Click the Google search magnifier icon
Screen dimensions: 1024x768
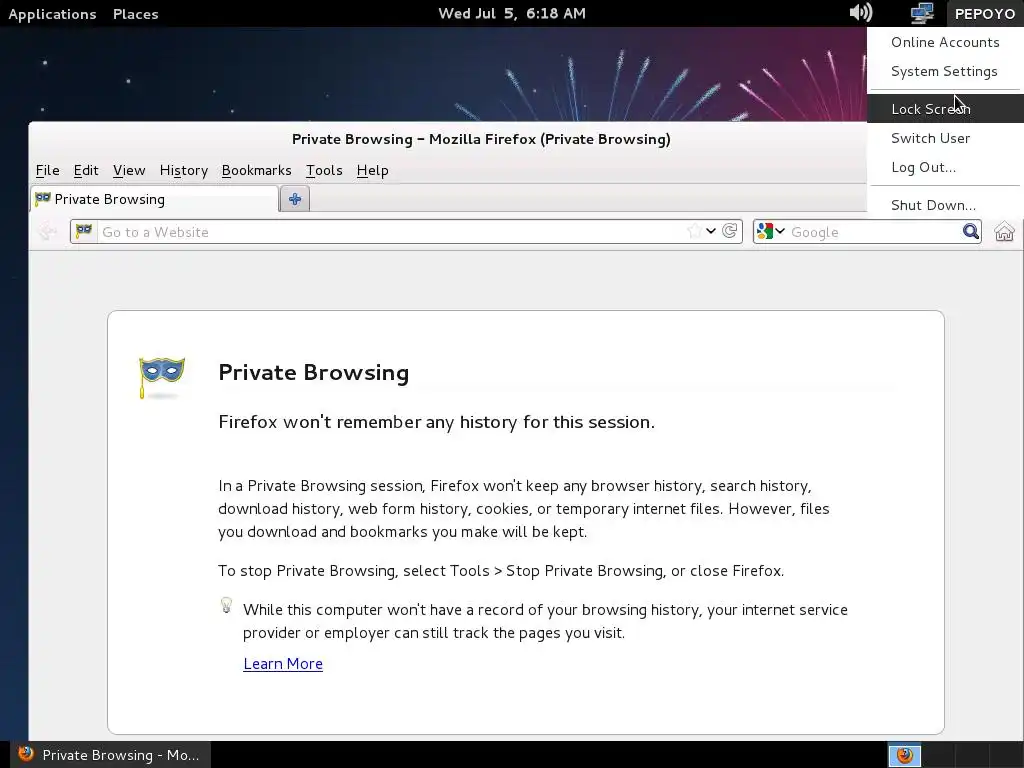pyautogui.click(x=970, y=231)
